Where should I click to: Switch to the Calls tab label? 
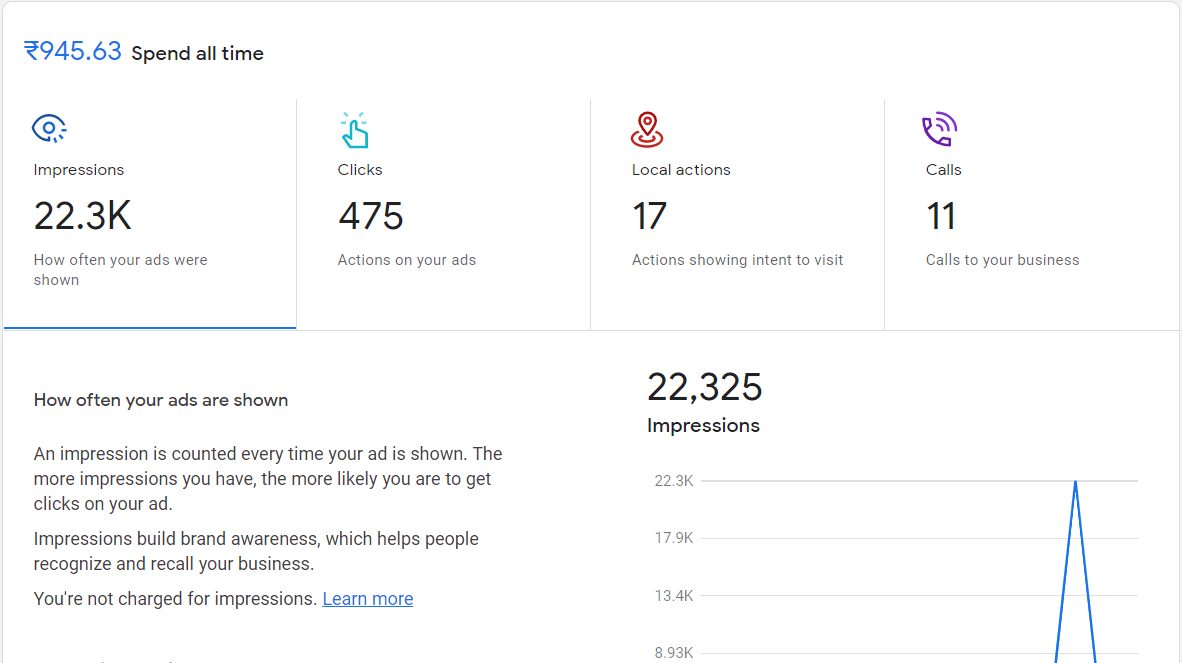(943, 170)
